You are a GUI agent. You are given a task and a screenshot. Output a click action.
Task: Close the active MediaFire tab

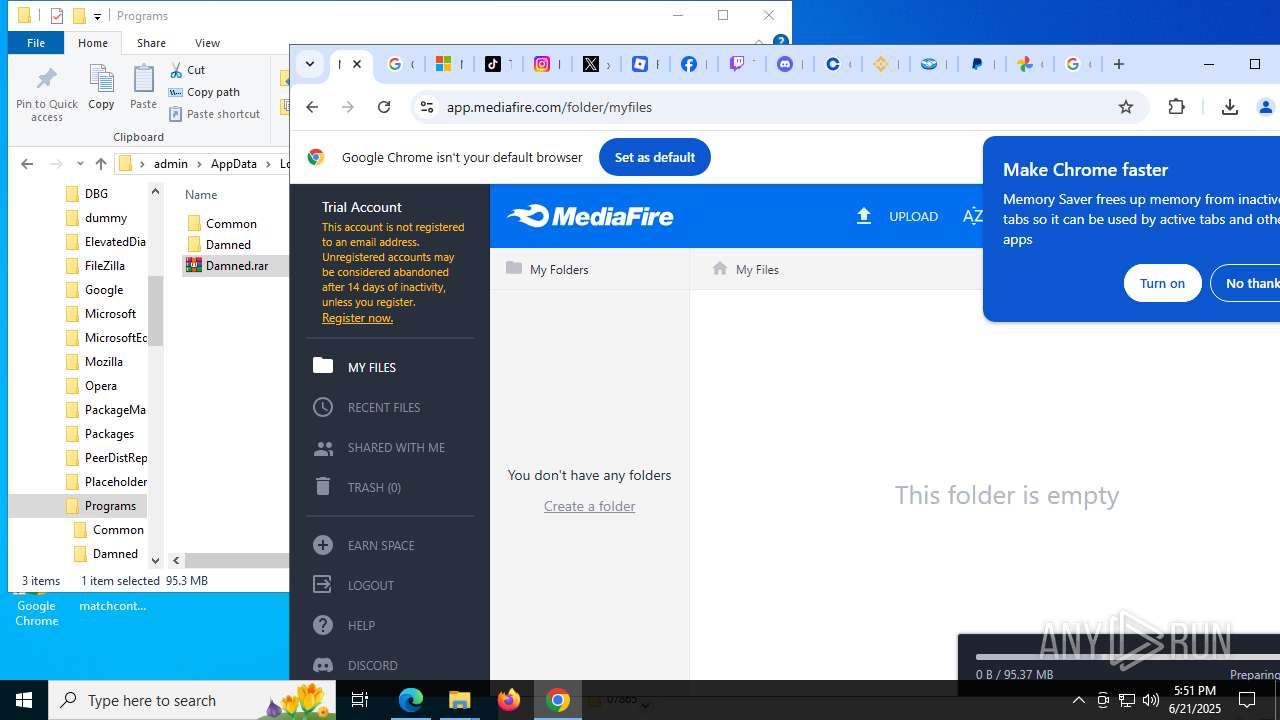(357, 64)
